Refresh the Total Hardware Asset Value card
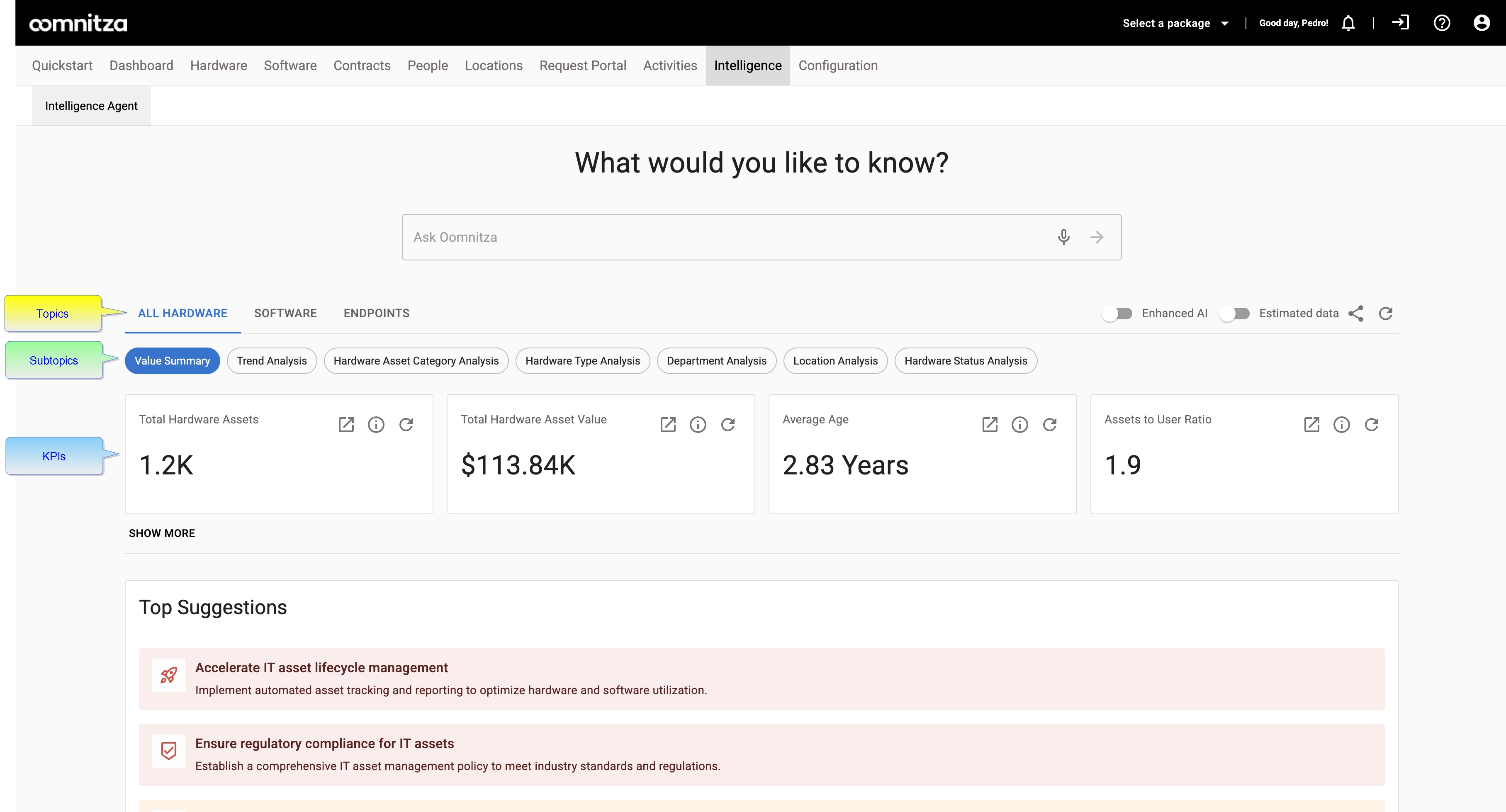 (x=728, y=424)
